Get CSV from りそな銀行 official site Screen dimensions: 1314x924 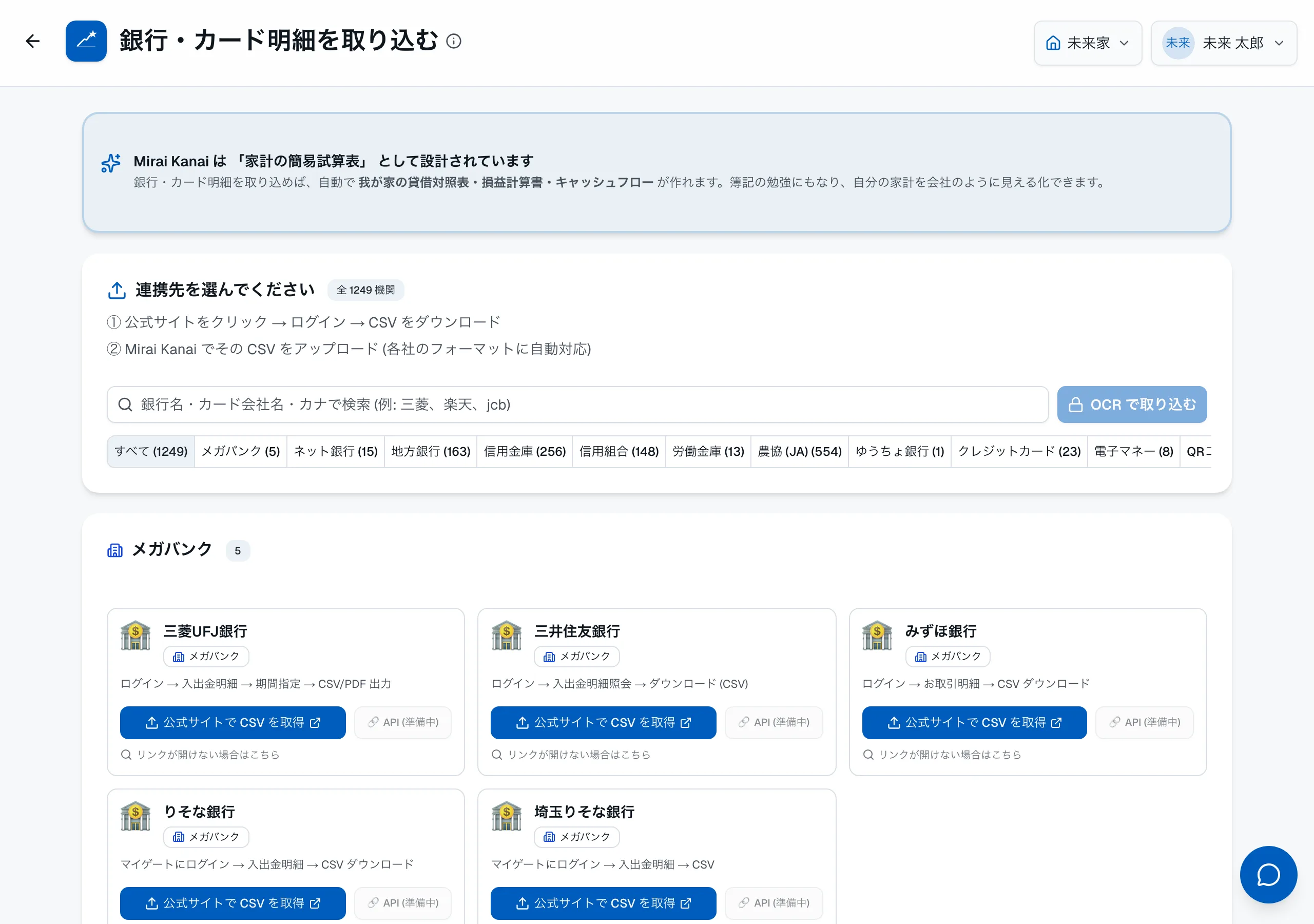point(233,903)
